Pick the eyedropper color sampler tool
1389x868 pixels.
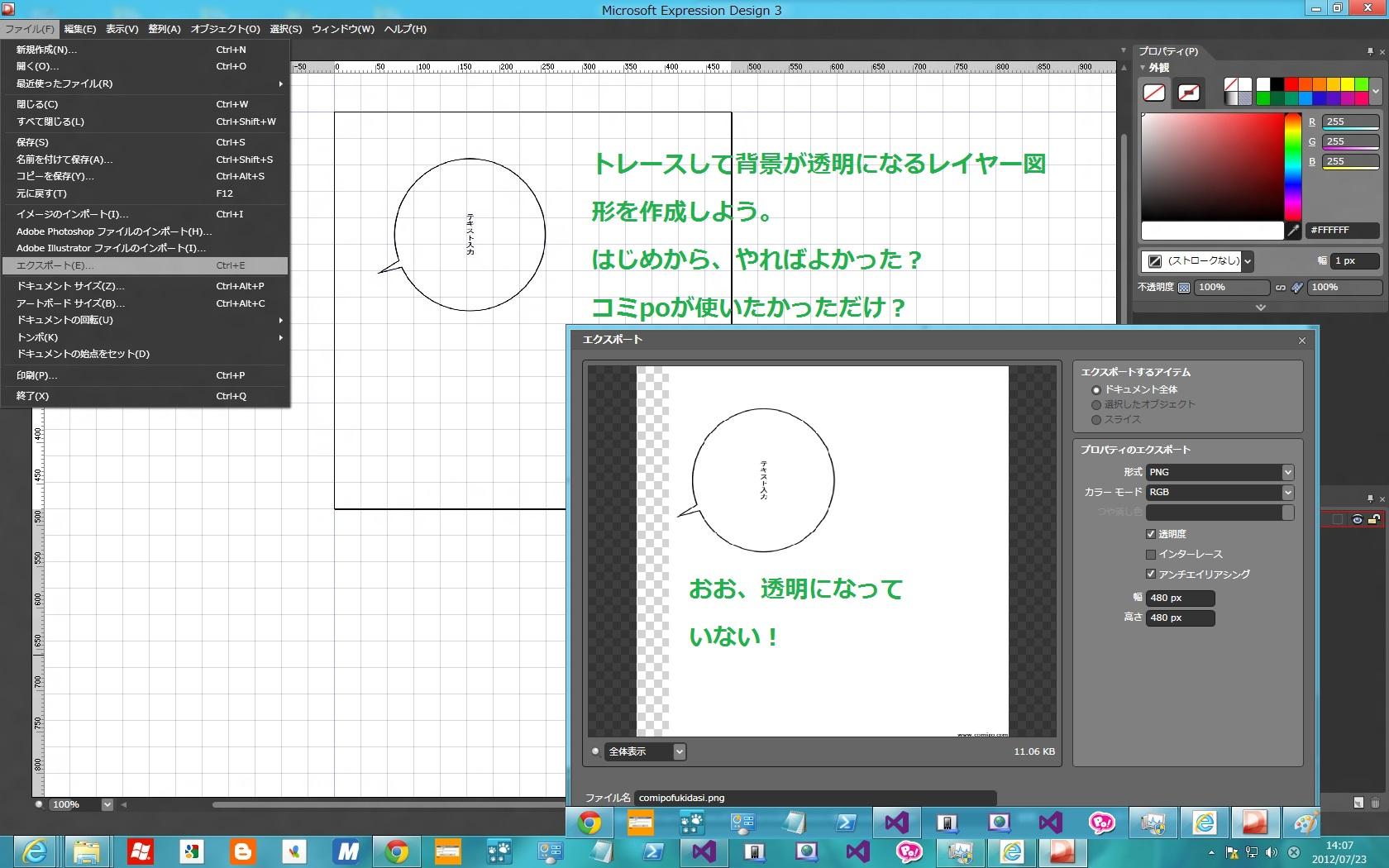(x=1293, y=231)
